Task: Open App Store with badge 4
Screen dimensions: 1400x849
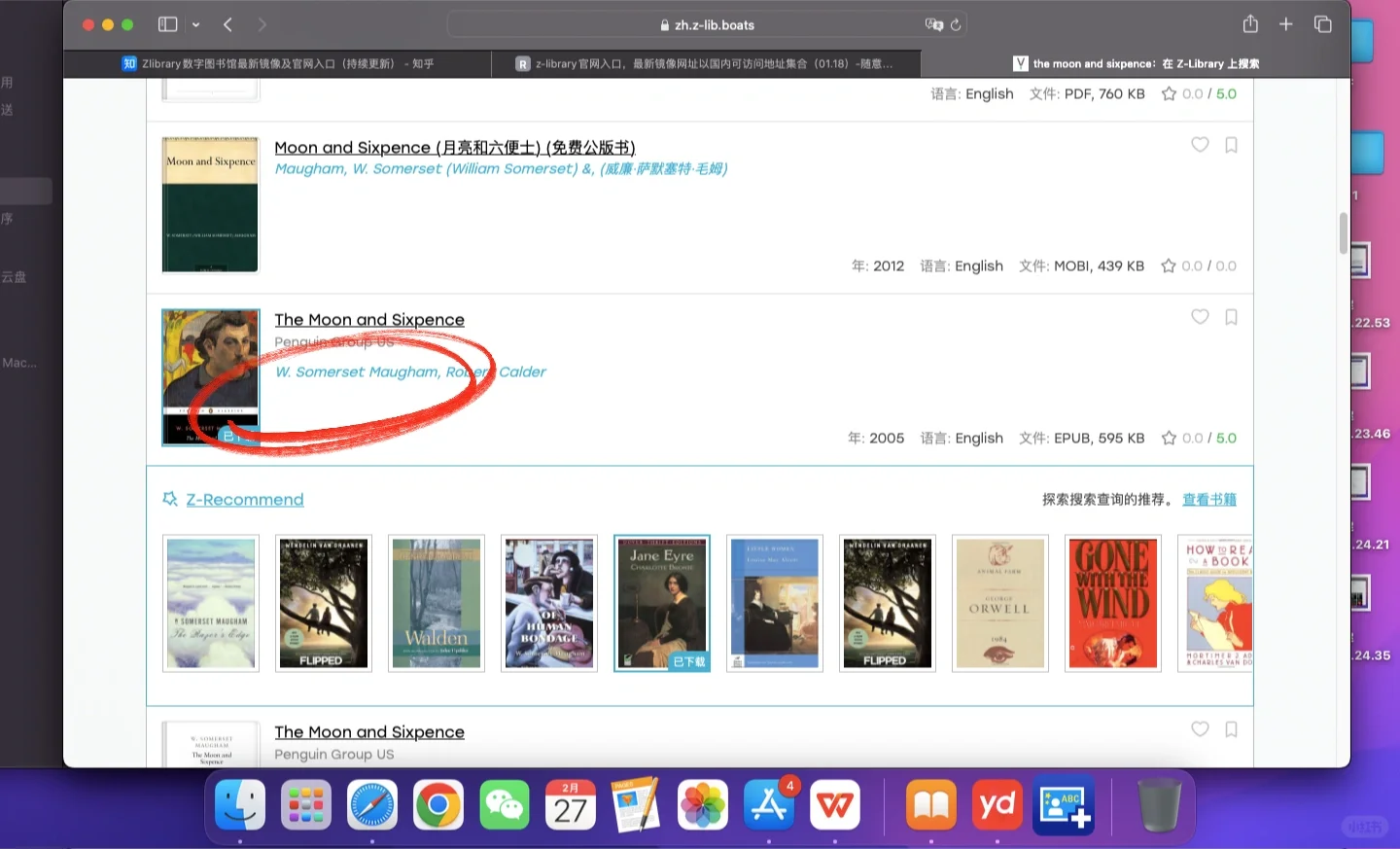Action: click(769, 805)
